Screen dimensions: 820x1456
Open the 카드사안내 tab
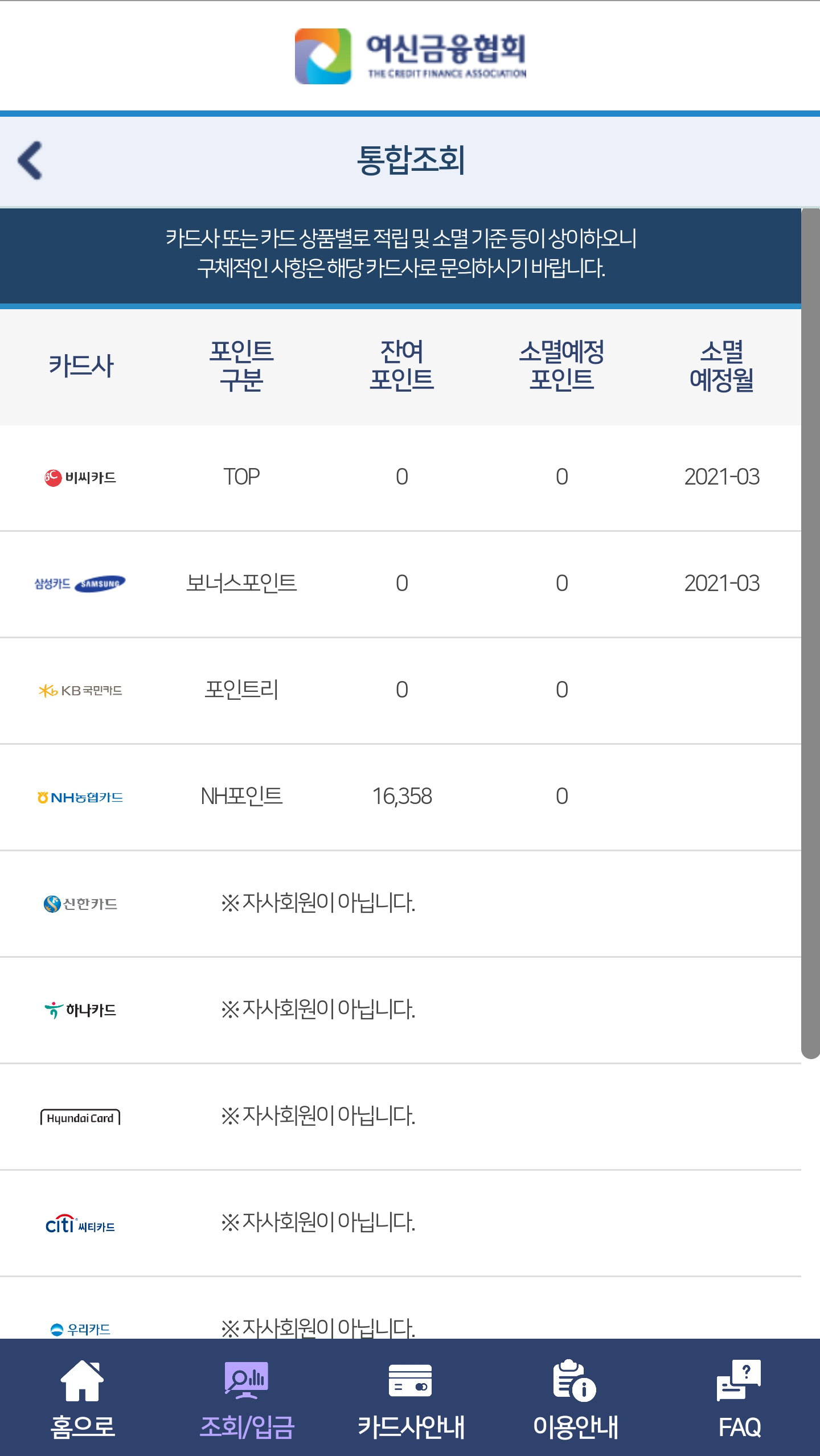coord(411,1398)
